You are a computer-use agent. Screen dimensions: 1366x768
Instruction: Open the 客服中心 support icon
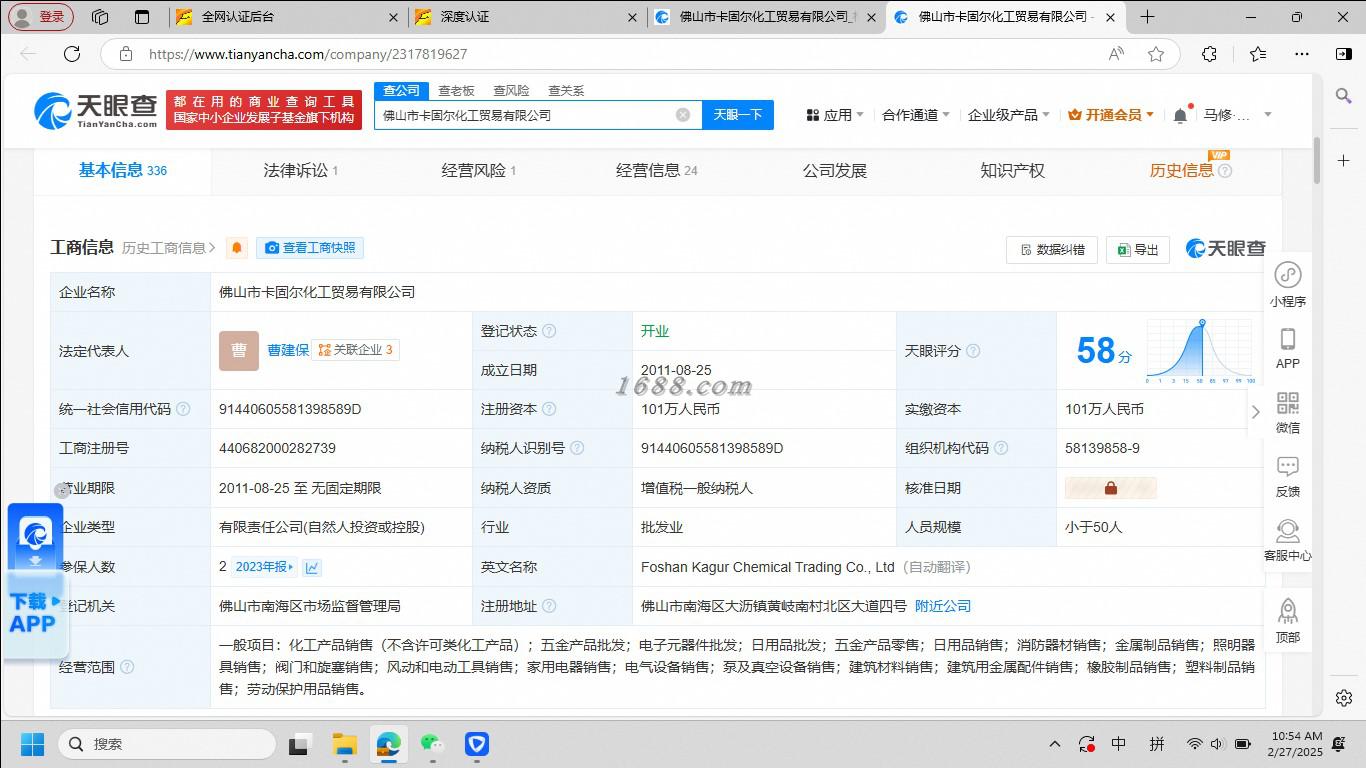coord(1288,531)
